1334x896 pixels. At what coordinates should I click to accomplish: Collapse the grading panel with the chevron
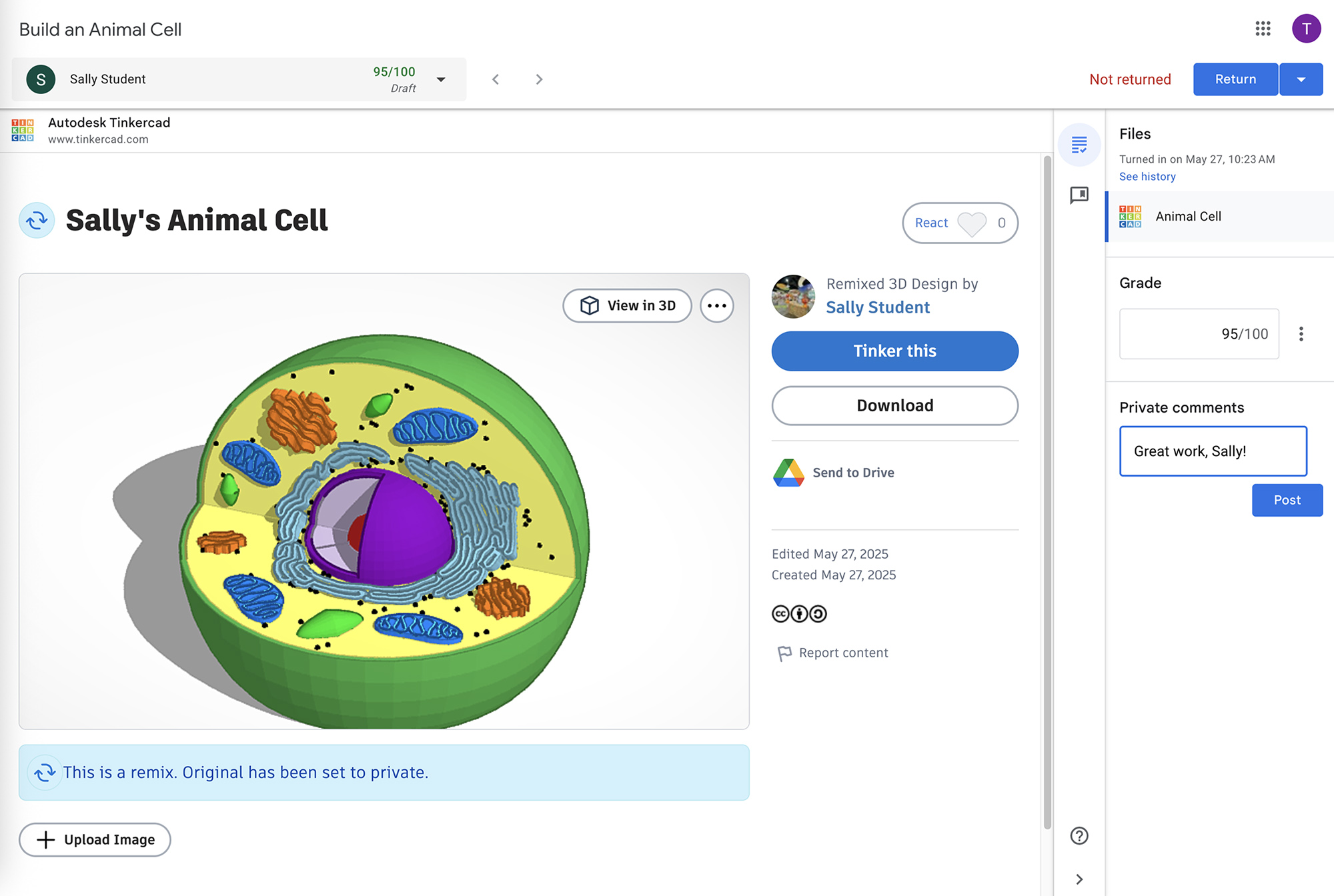[1079, 879]
